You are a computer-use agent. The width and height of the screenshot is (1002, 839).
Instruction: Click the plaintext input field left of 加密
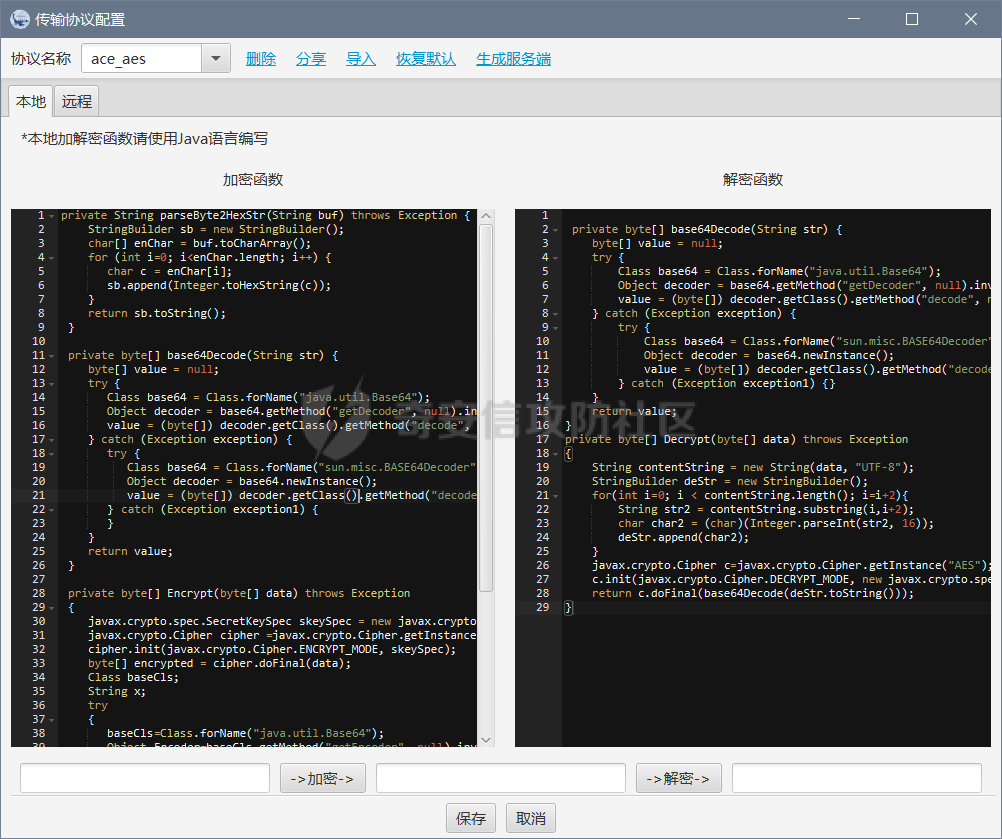pyautogui.click(x=145, y=778)
